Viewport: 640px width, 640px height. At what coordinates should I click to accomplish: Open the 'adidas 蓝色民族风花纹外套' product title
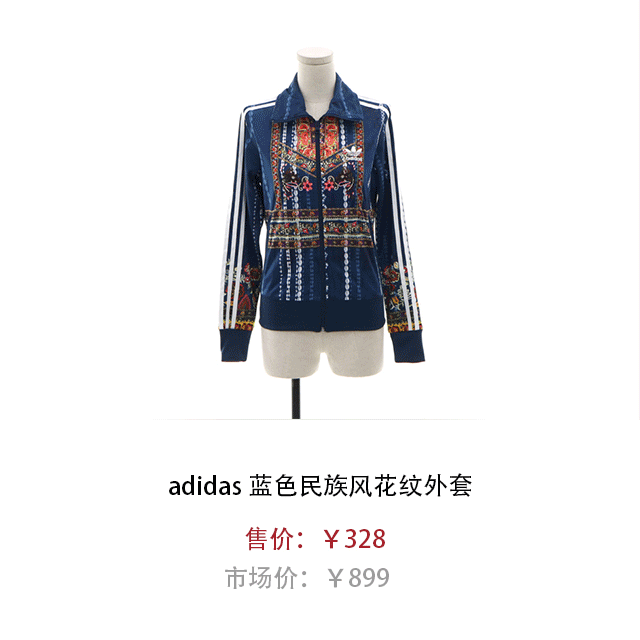[x=320, y=486]
